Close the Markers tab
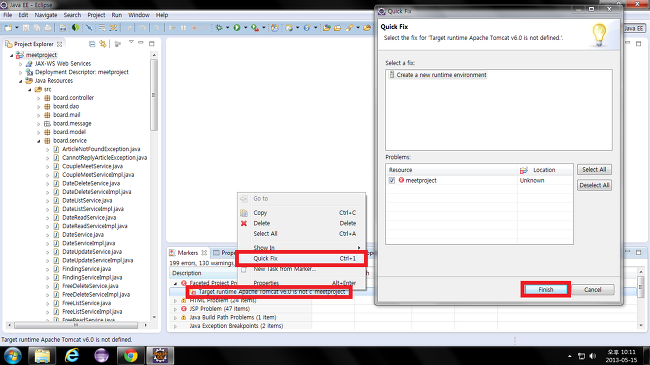 pyautogui.click(x=204, y=253)
